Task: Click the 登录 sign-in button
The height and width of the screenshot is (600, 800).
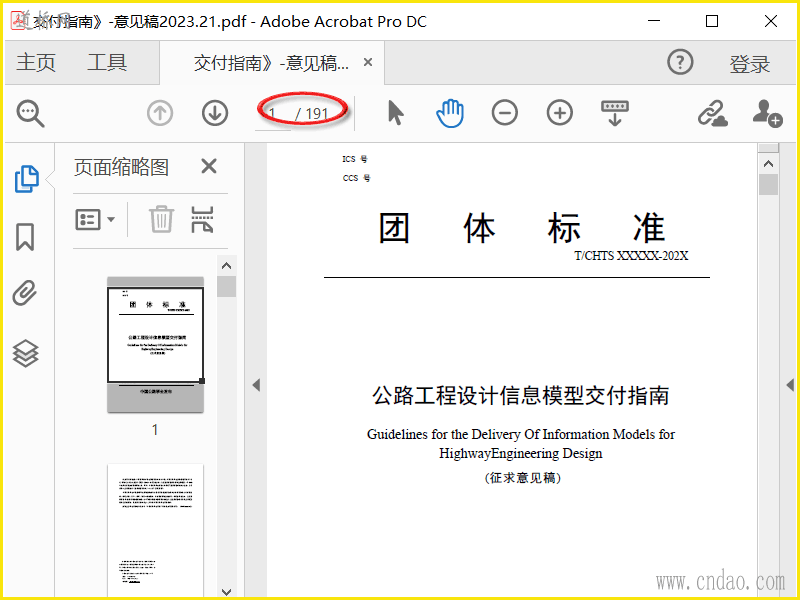Action: point(749,64)
